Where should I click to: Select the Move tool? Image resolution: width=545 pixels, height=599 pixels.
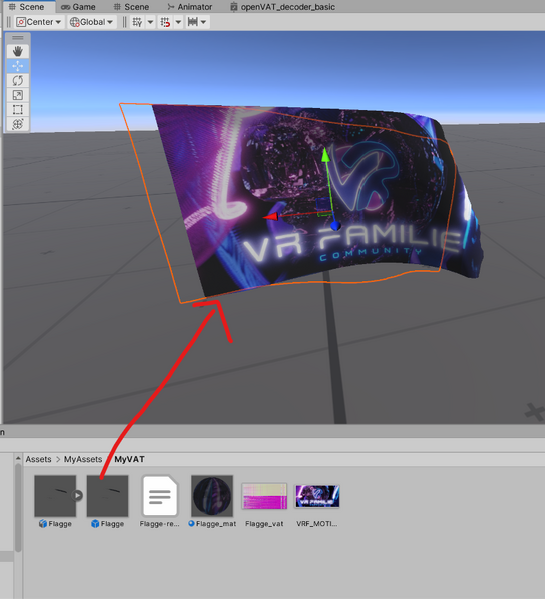pos(18,66)
